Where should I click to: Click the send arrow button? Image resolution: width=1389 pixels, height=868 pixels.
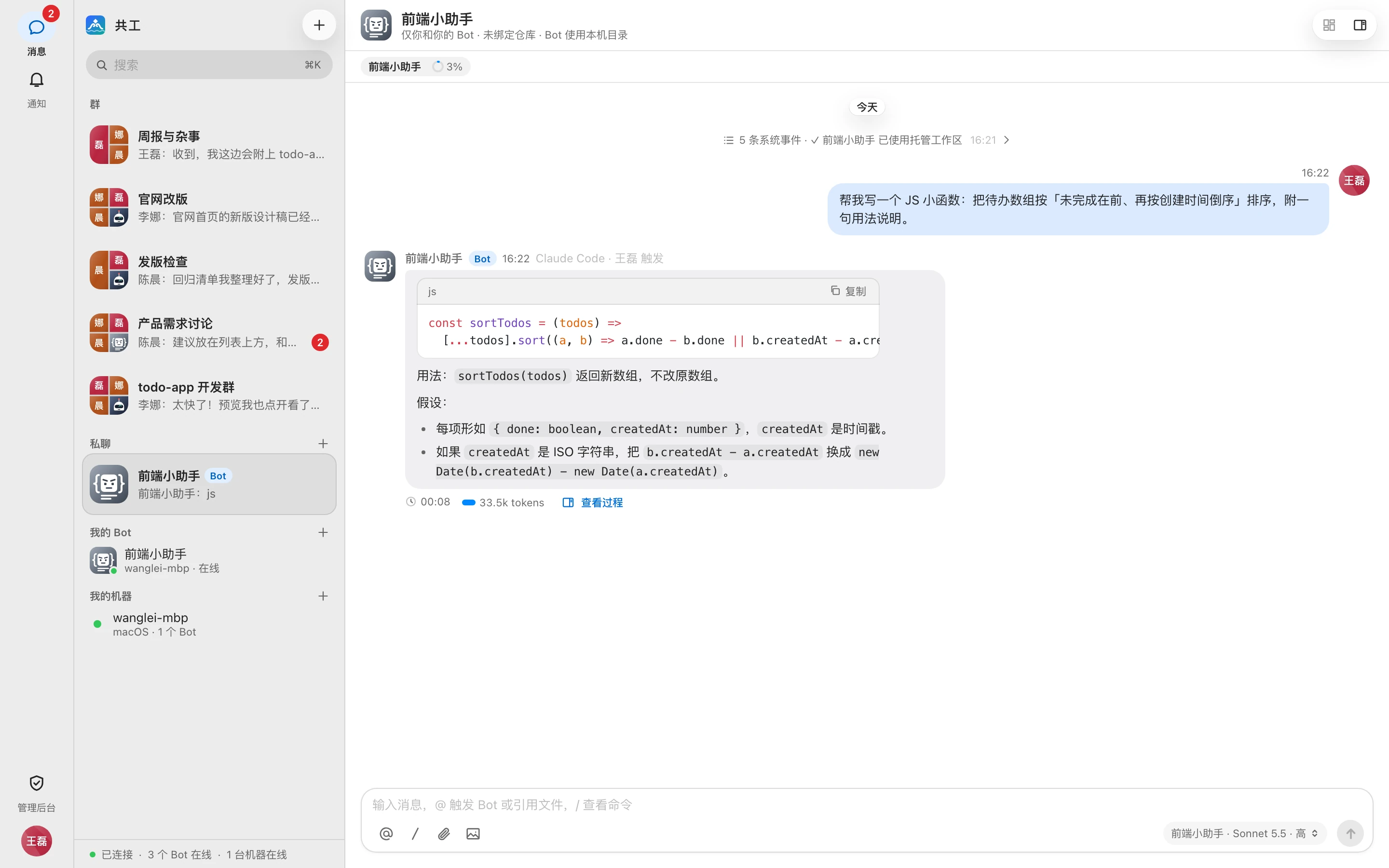pos(1350,833)
